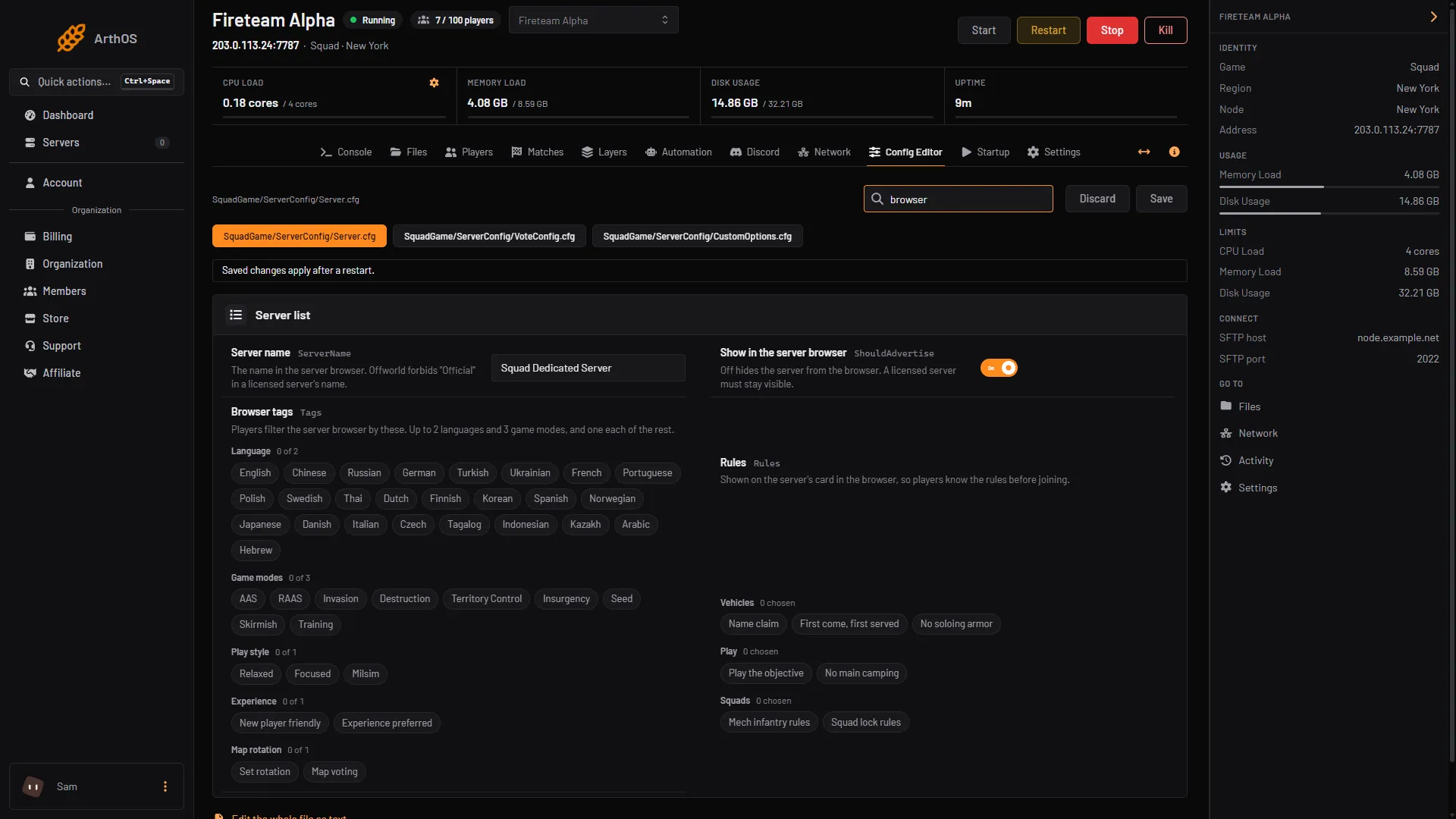Click the Start button
Viewport: 1456px width, 819px height.
[984, 30]
